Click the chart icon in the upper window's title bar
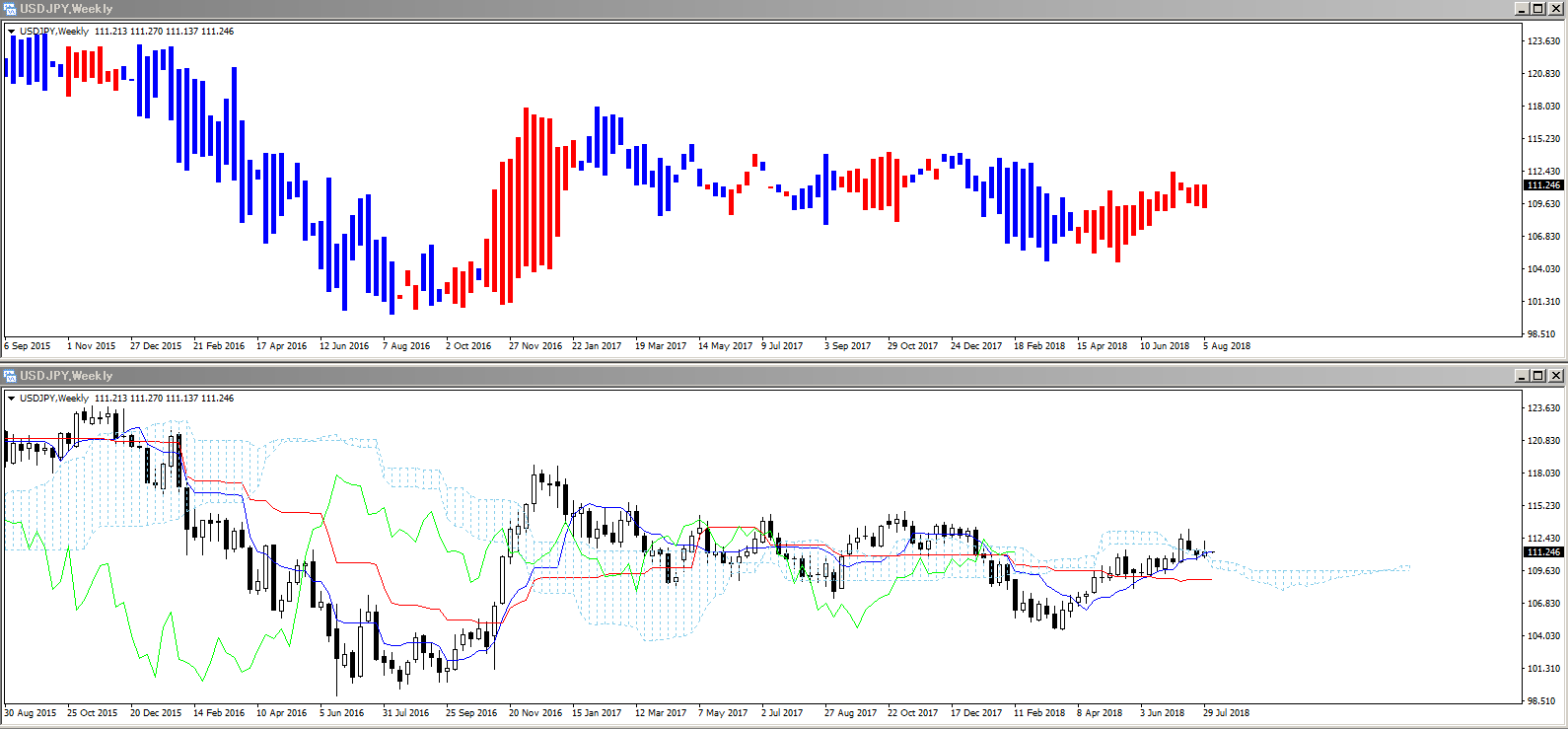 [x=10, y=9]
